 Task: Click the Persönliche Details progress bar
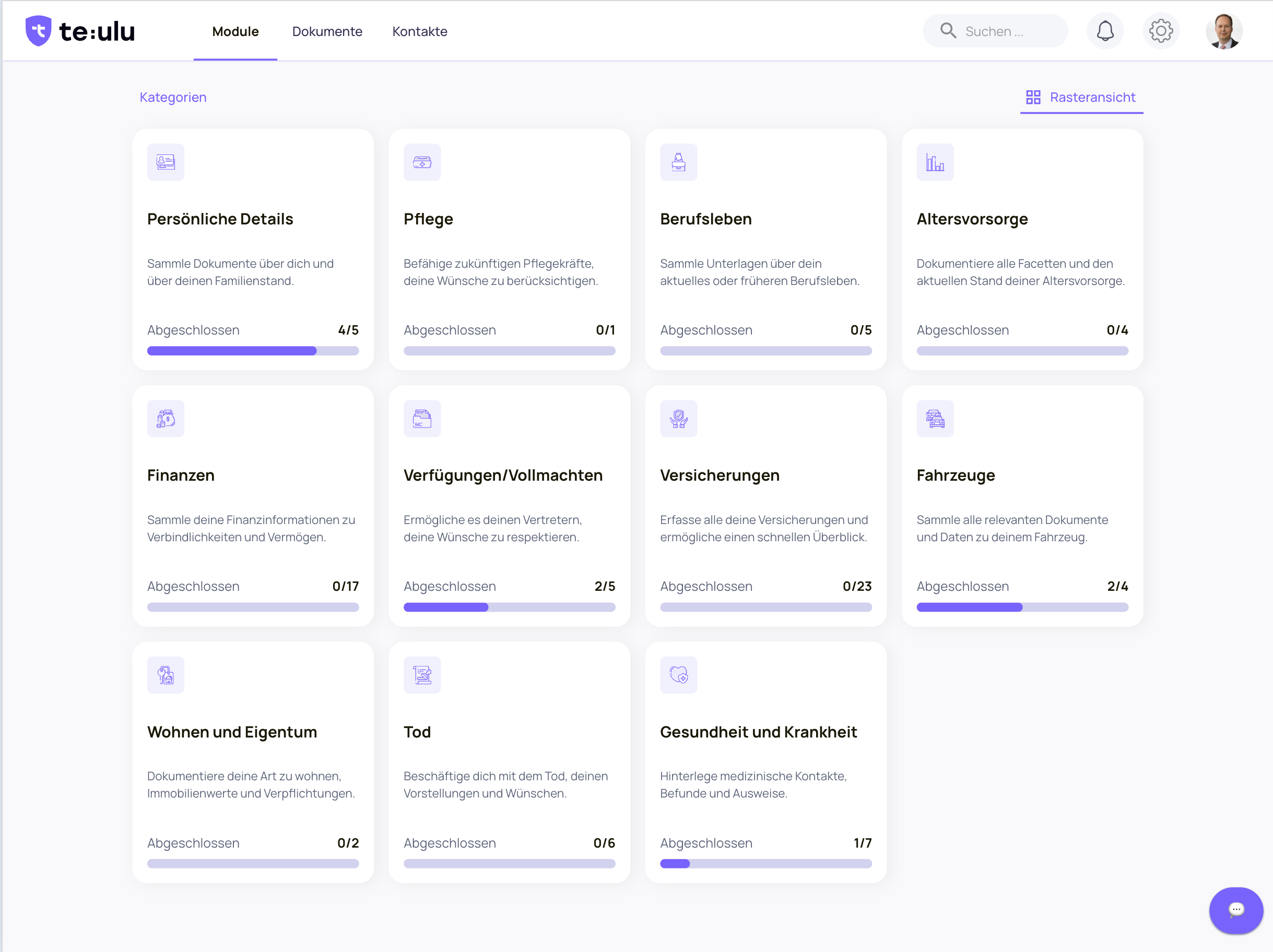pyautogui.click(x=253, y=351)
